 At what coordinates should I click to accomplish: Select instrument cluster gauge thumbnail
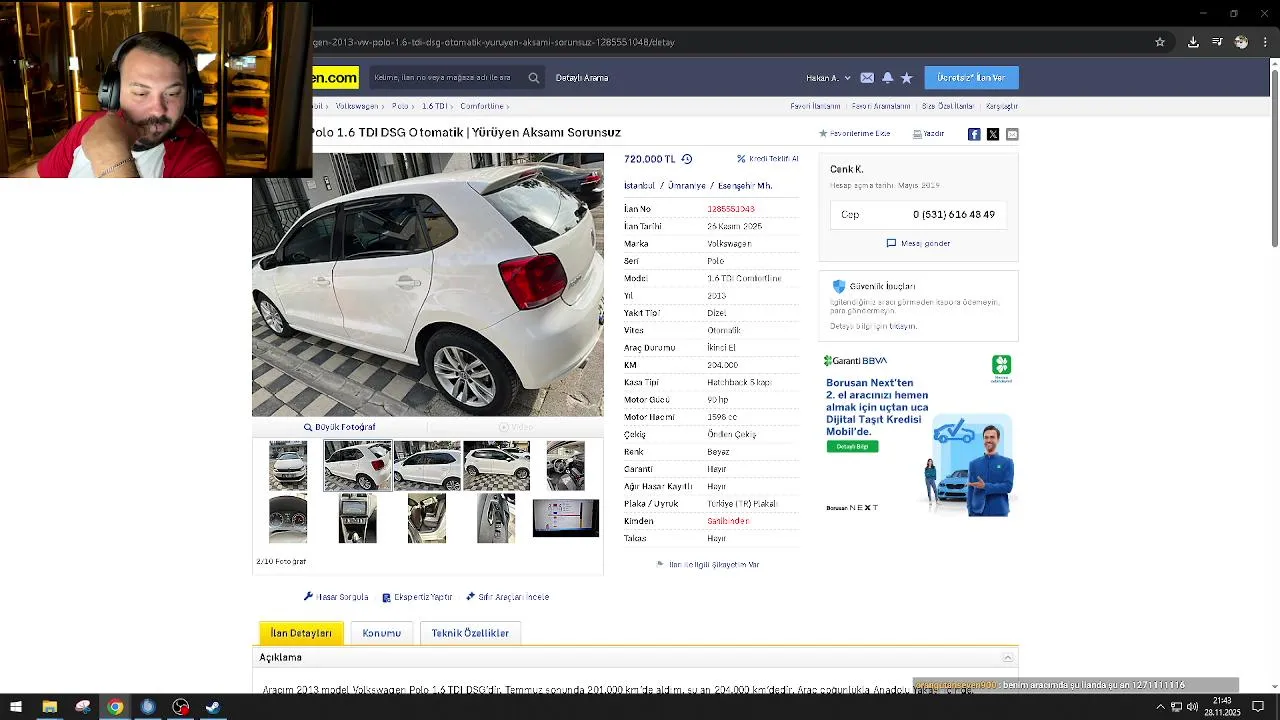(288, 519)
